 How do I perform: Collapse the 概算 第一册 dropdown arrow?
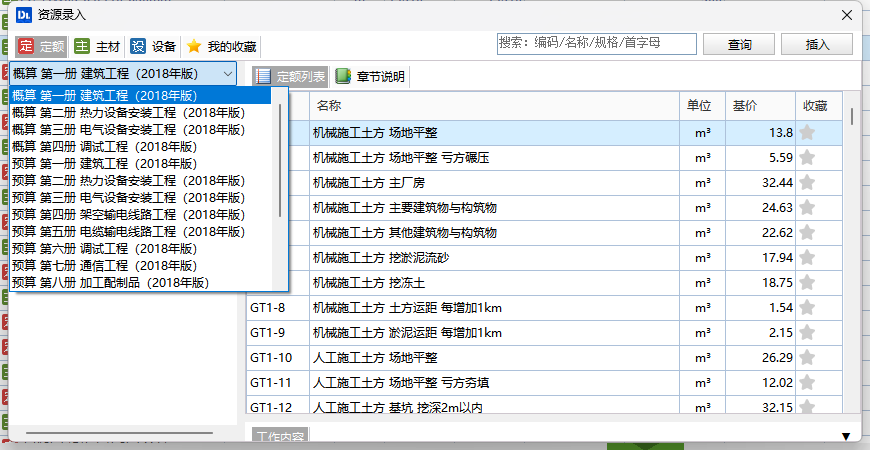pos(228,74)
